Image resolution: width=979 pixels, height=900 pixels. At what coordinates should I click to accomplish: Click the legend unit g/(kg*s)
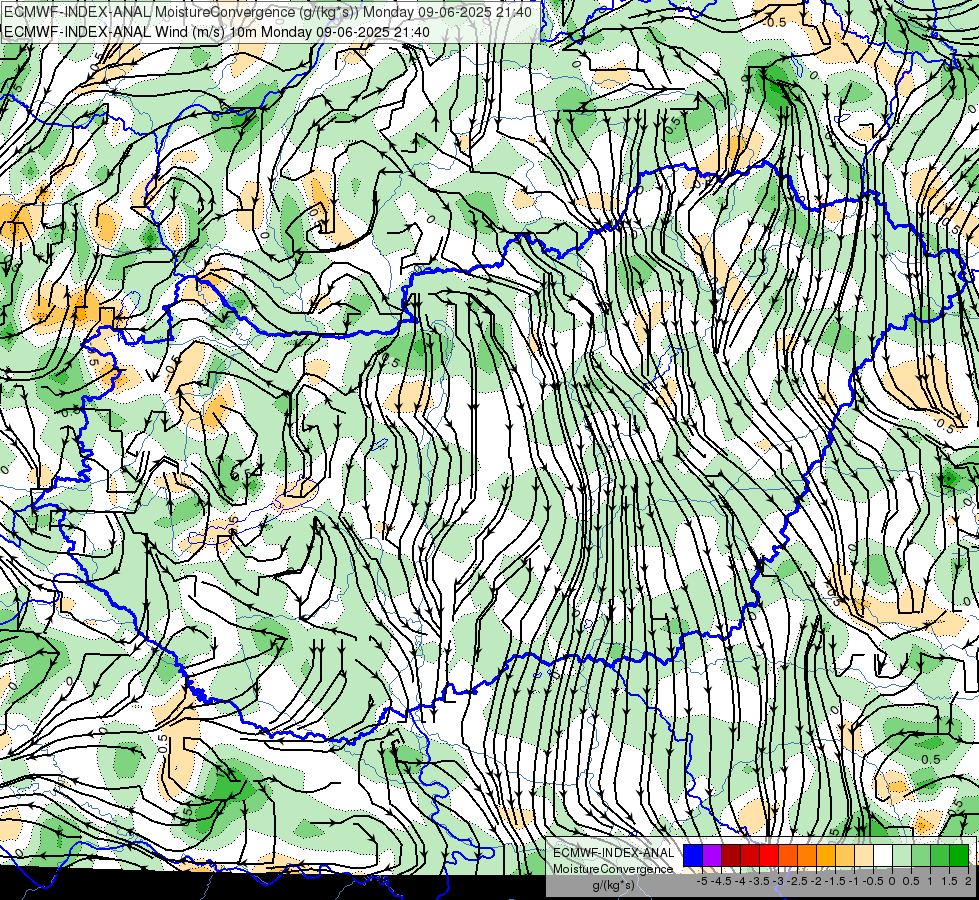pyautogui.click(x=613, y=886)
